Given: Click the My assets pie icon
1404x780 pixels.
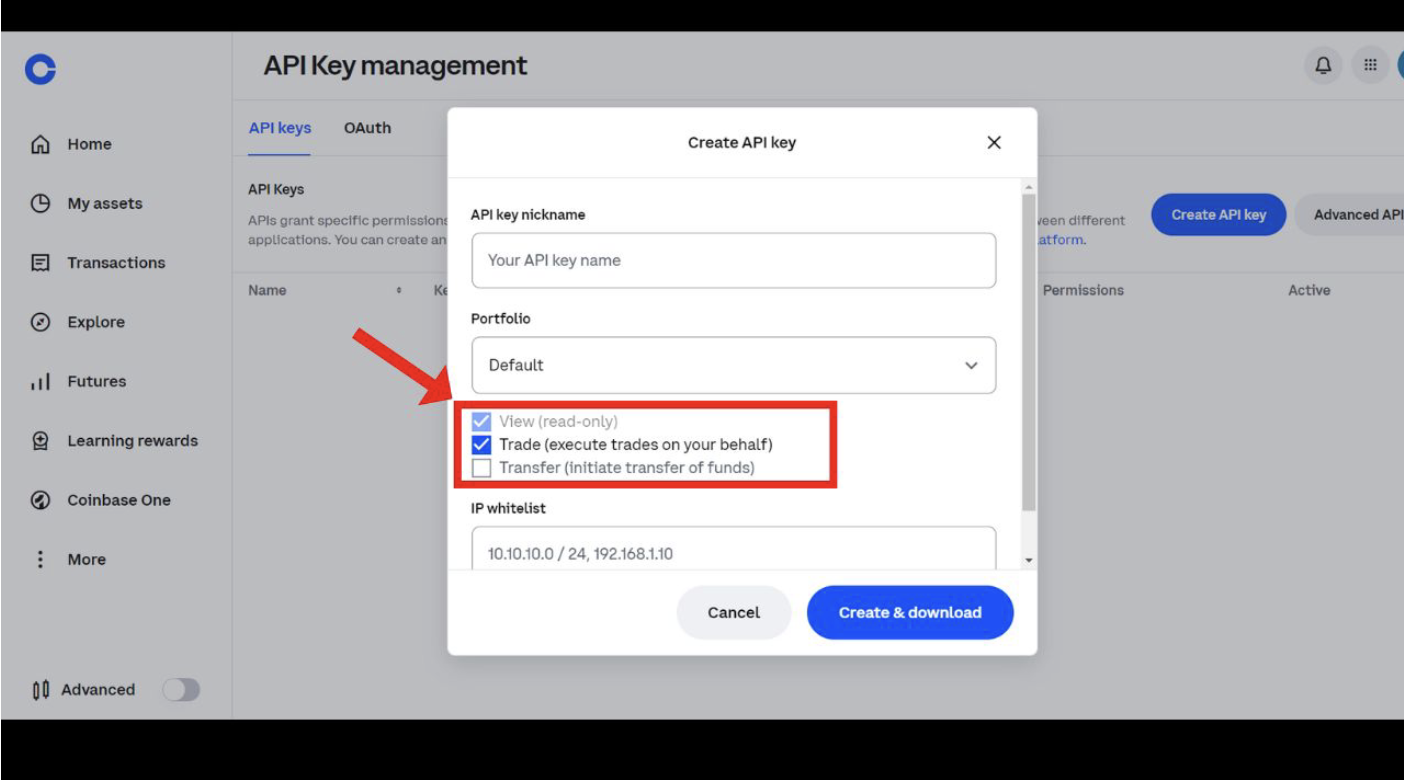Looking at the screenshot, I should click(x=41, y=203).
